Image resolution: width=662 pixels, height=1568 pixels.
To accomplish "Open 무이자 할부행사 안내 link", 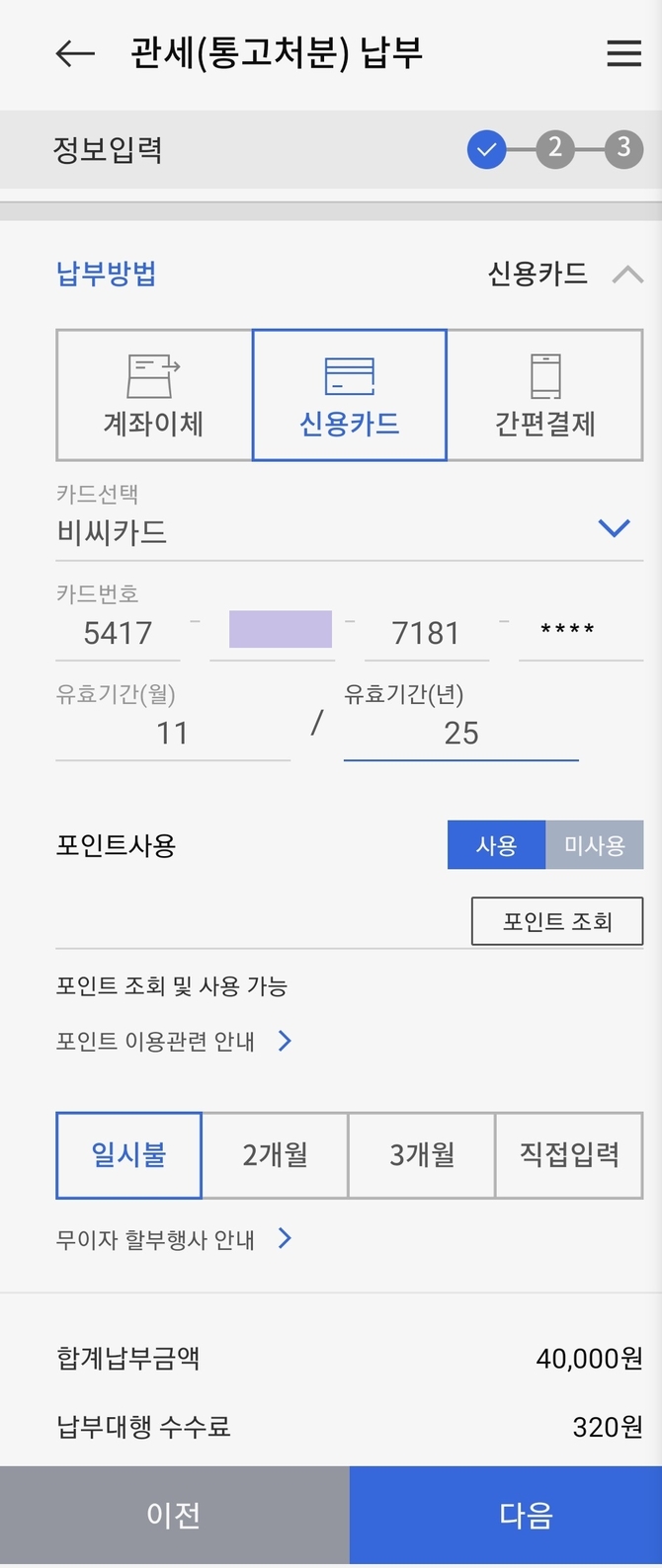I will (x=174, y=1238).
